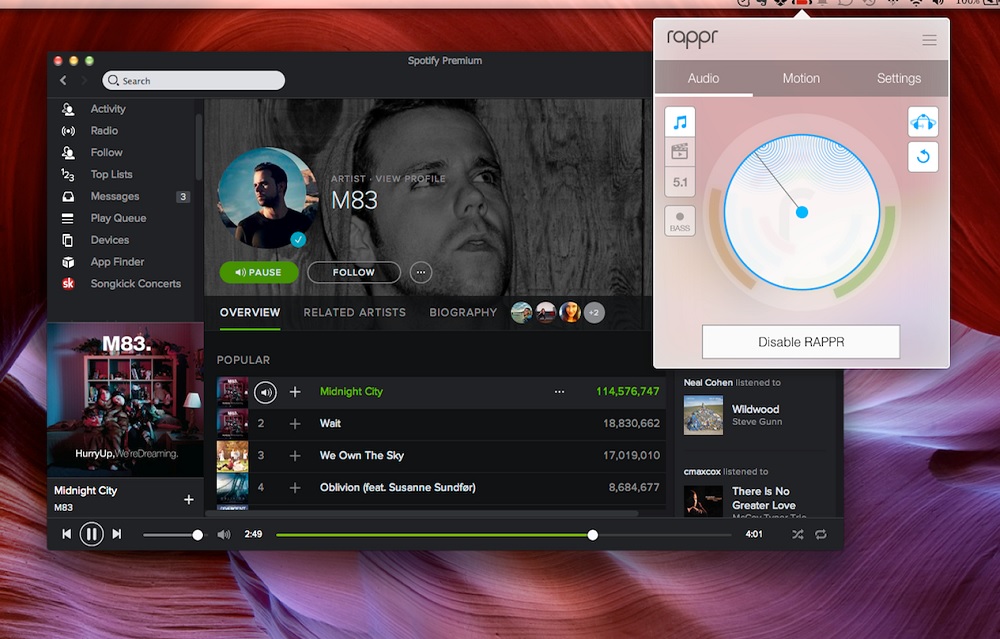Open Follow in the Spotify sidebar
1000x639 pixels.
106,152
